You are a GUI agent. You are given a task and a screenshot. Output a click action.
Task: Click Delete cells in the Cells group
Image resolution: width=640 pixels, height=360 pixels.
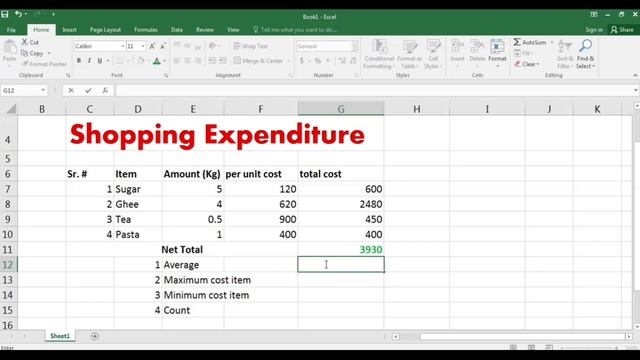tap(477, 53)
